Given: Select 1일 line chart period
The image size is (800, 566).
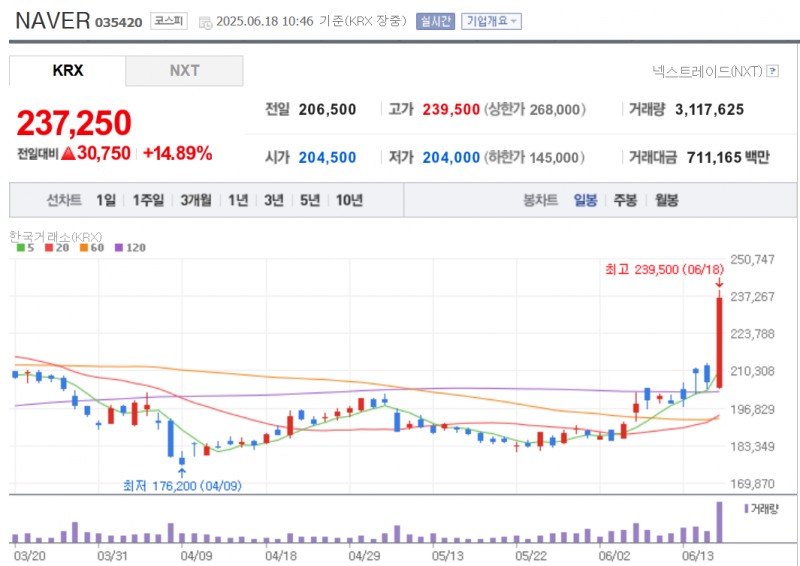Looking at the screenshot, I should coord(106,200).
